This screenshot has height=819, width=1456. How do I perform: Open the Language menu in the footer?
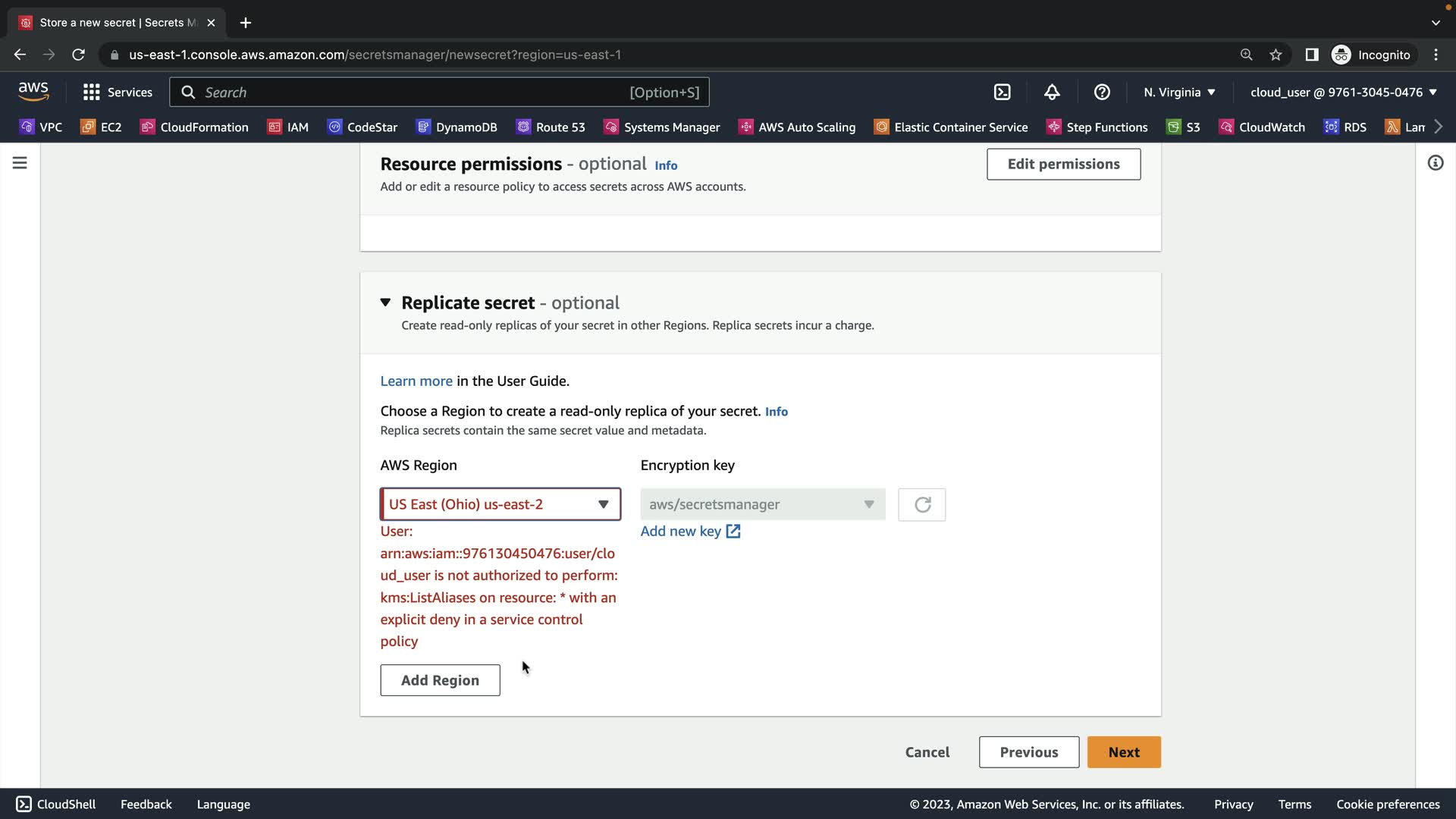tap(223, 804)
